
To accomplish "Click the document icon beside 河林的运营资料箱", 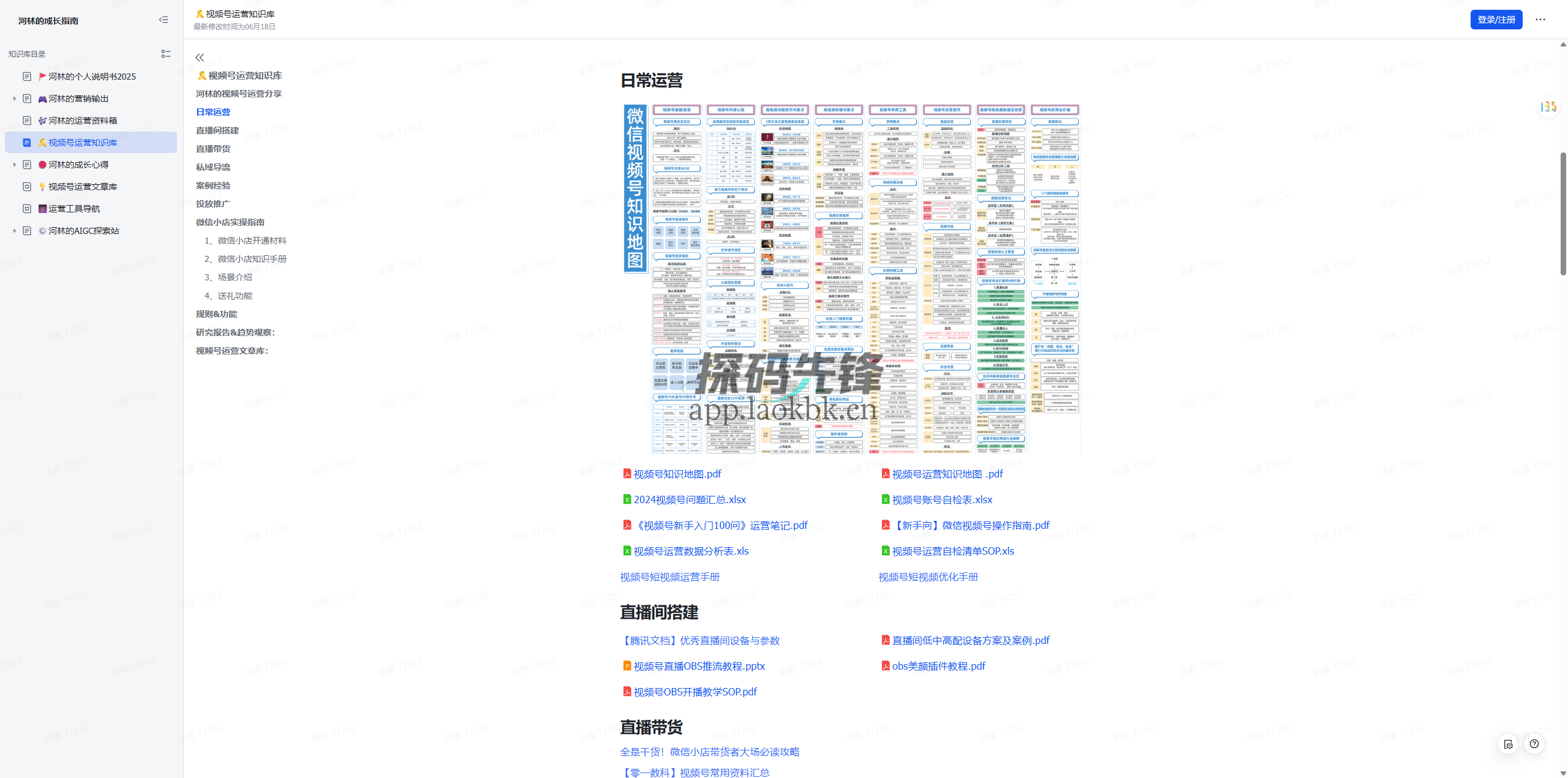I will 27,121.
